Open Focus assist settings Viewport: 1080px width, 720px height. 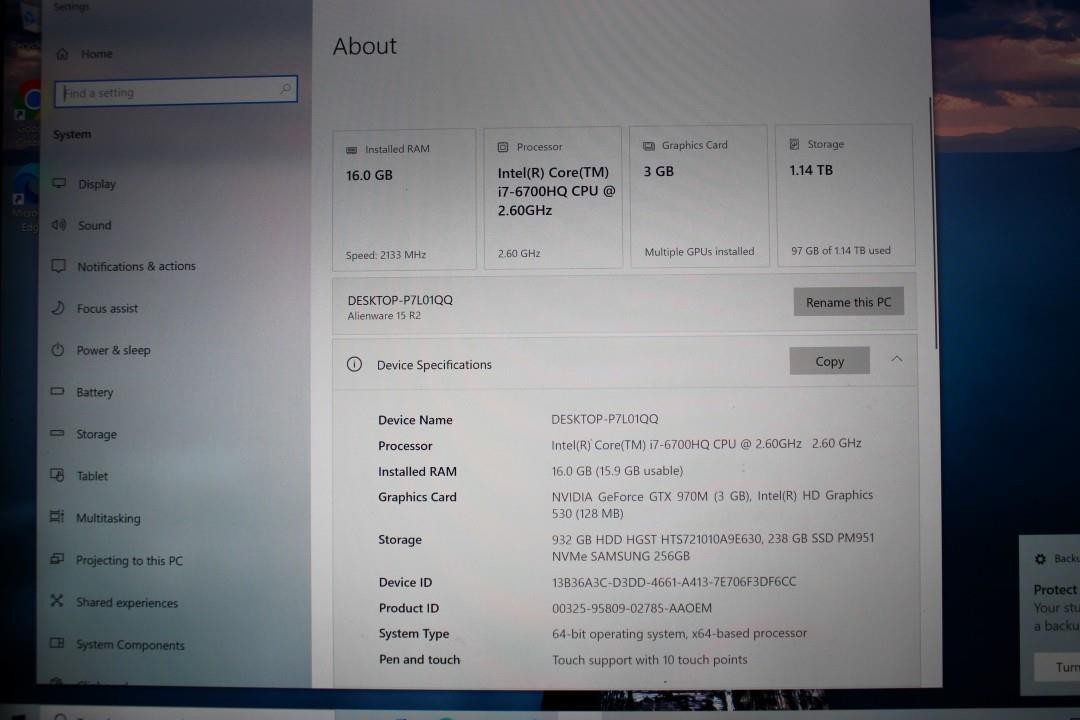click(107, 309)
